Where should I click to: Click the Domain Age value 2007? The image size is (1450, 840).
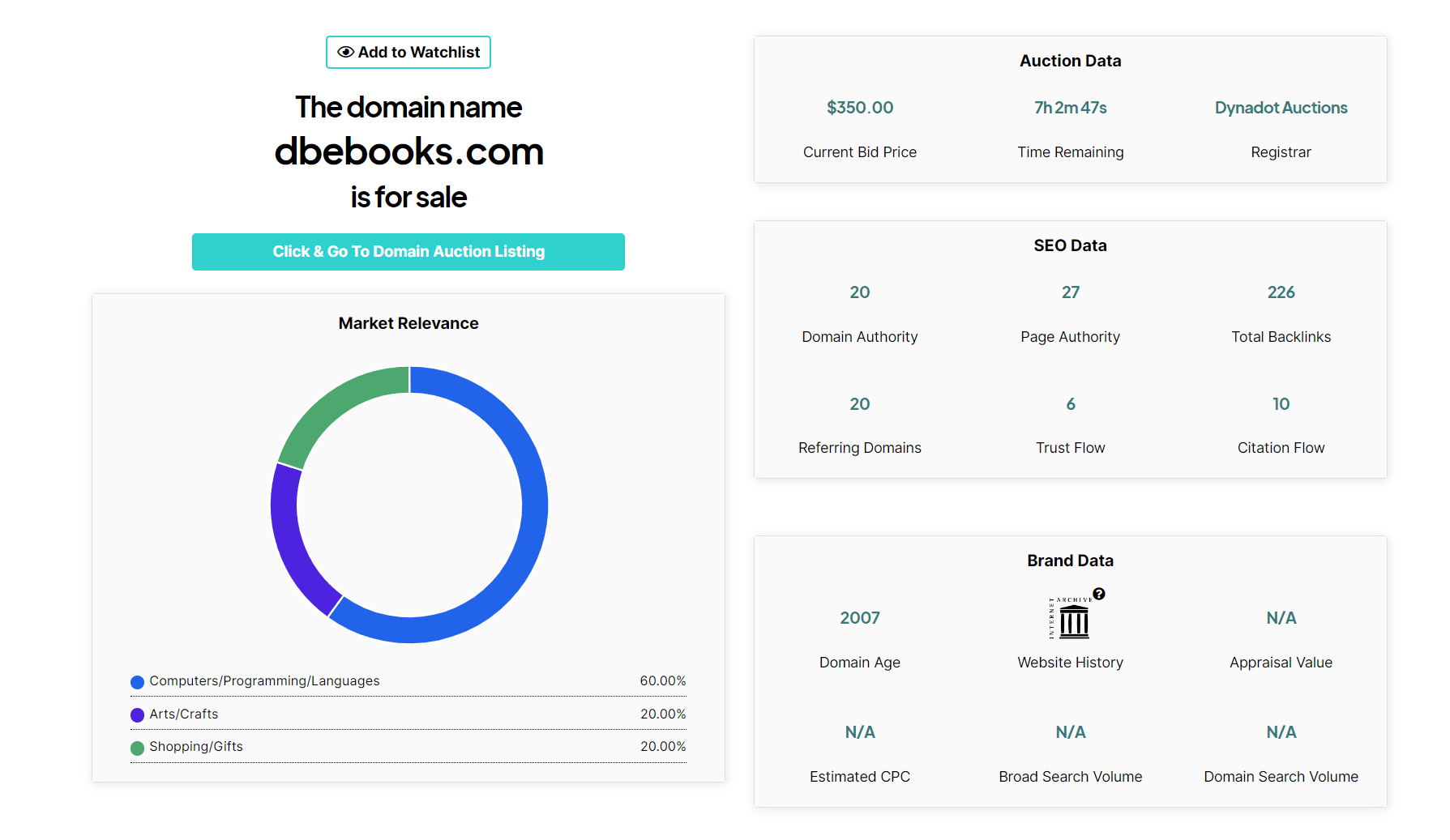pos(859,618)
